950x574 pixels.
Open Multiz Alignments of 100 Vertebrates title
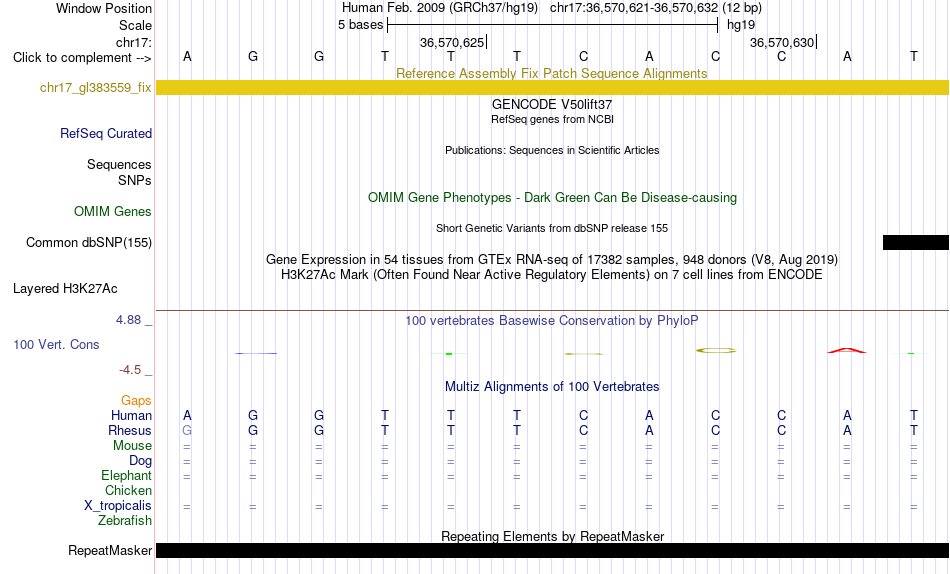click(x=552, y=387)
